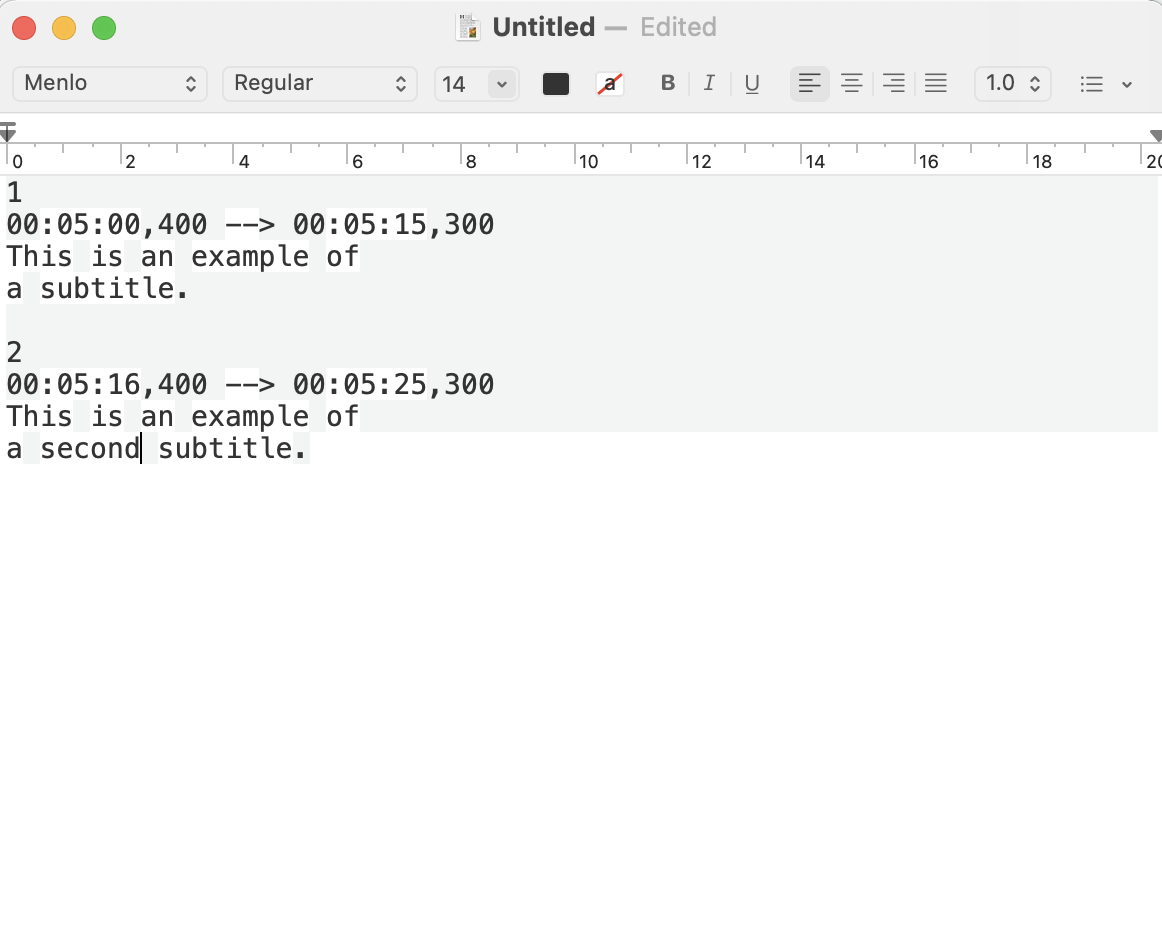Click the Edited label in the title bar
This screenshot has height=944, width=1162.
coord(678,27)
